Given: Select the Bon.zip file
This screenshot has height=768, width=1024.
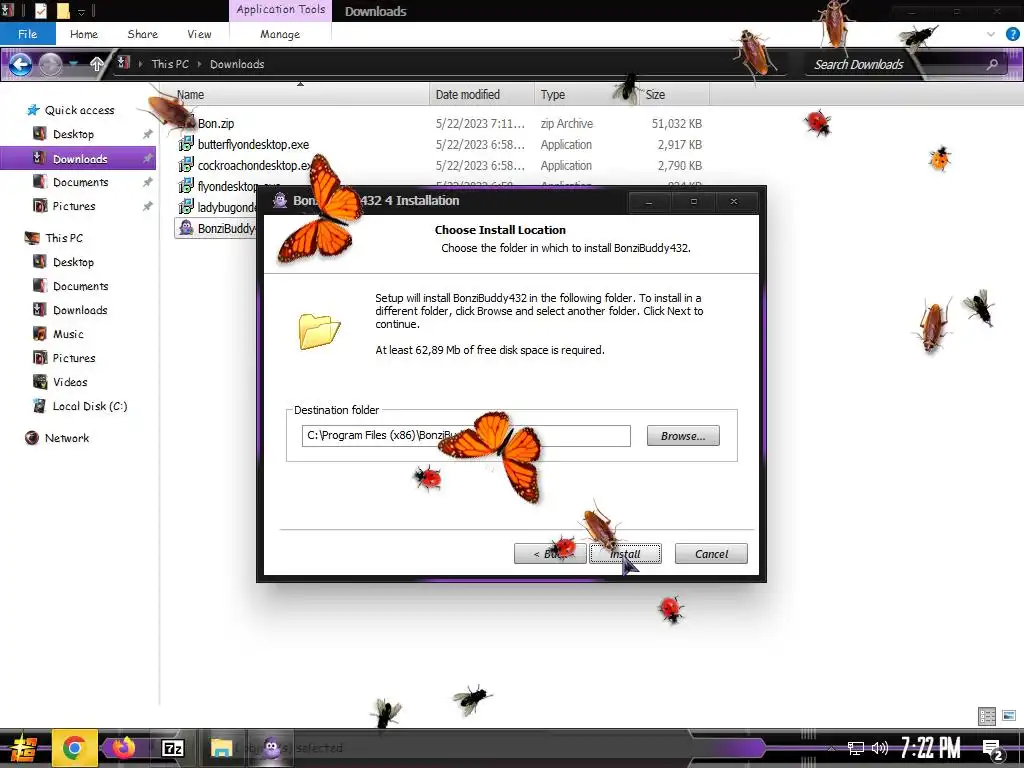Looking at the screenshot, I should (x=216, y=123).
